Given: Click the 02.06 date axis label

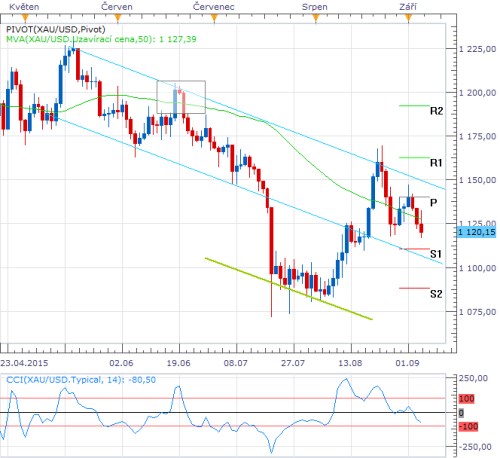Looking at the screenshot, I should (x=121, y=363).
